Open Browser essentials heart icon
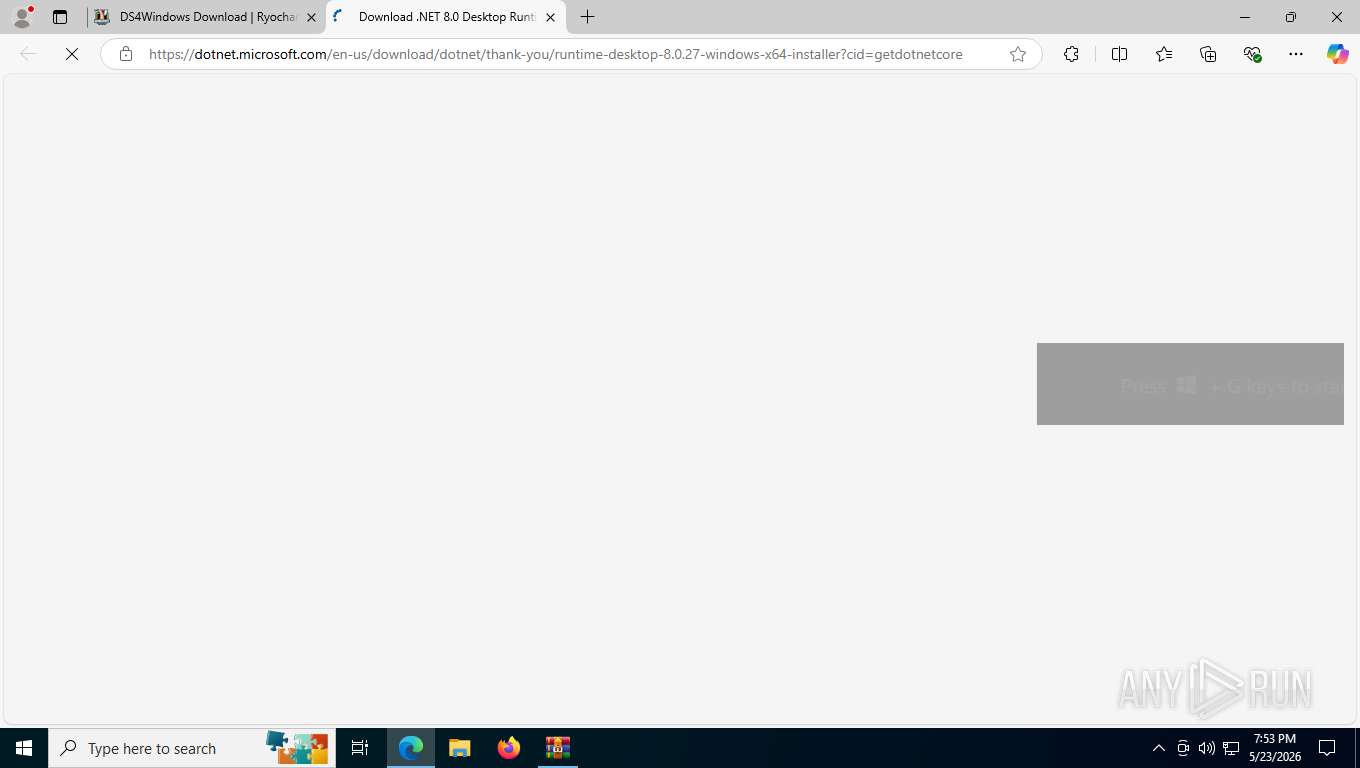Image resolution: width=1360 pixels, height=768 pixels. tap(1252, 54)
